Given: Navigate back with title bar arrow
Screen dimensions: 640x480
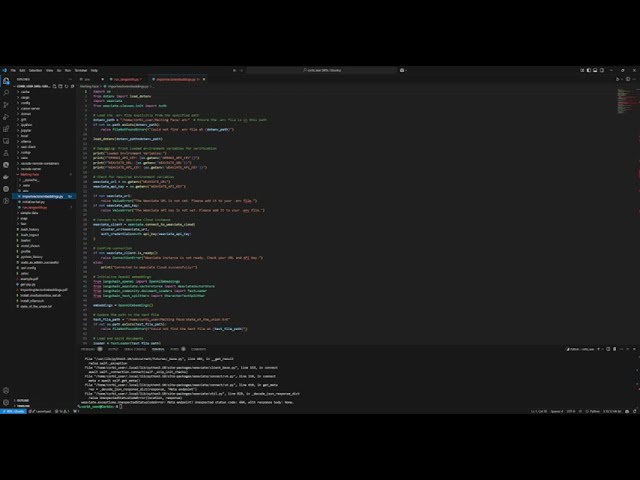Looking at the screenshot, I should click(234, 70).
